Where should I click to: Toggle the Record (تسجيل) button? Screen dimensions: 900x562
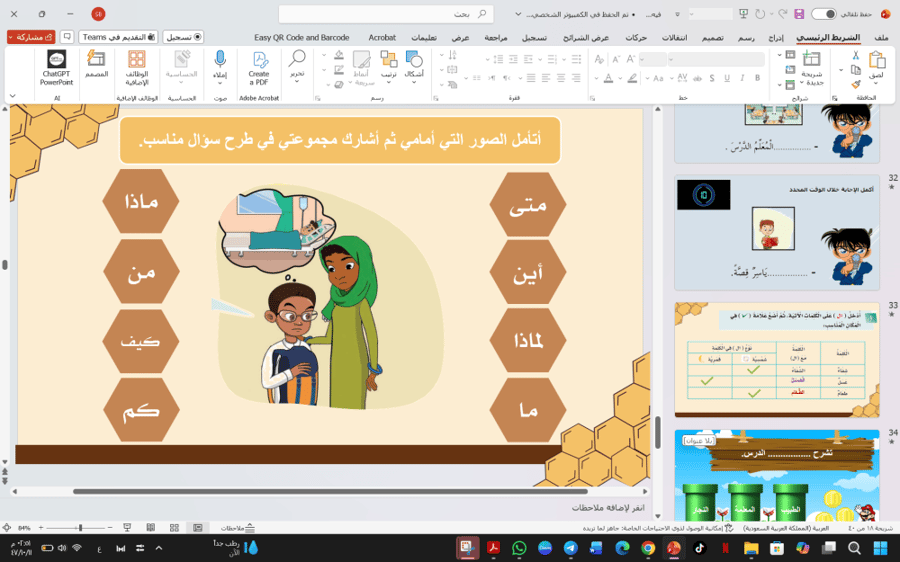point(183,37)
